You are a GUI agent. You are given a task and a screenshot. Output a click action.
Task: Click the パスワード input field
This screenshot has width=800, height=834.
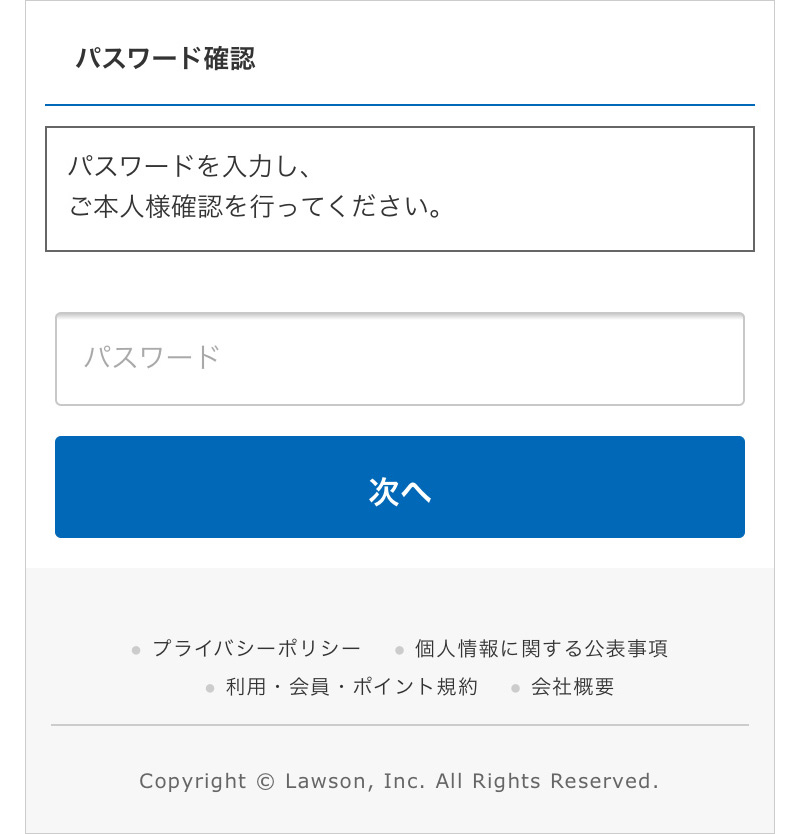[399, 359]
